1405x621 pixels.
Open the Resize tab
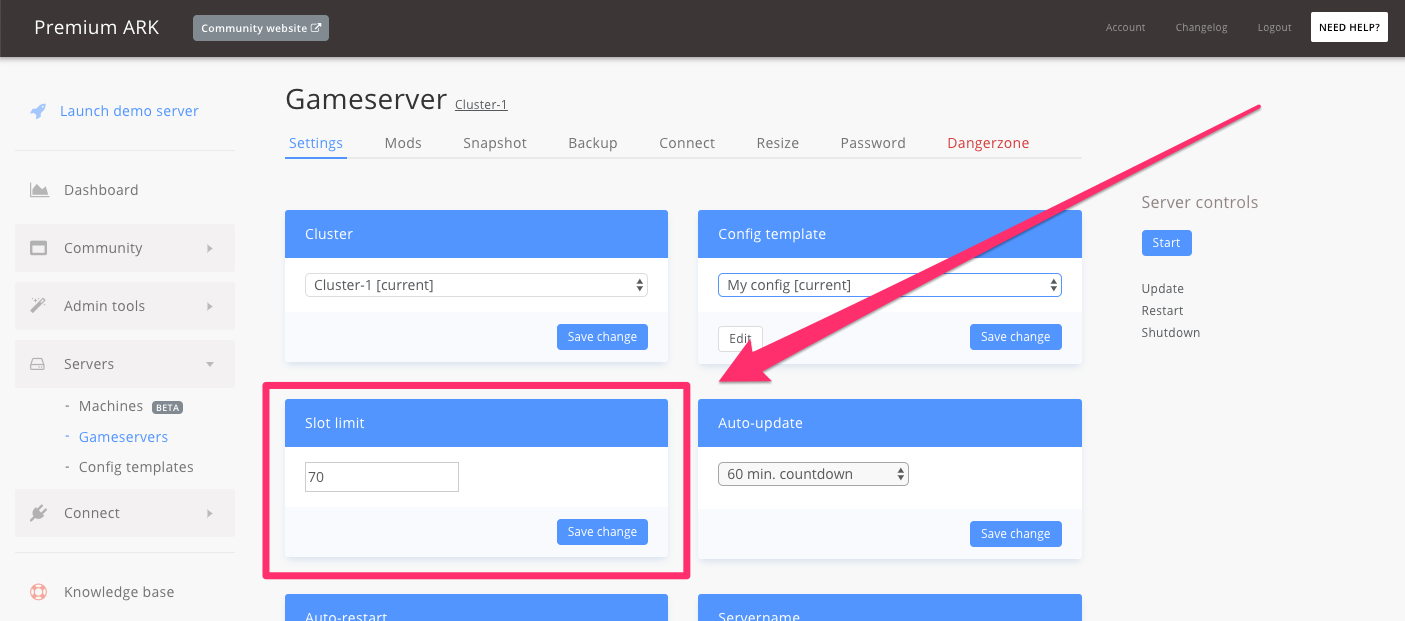point(778,143)
